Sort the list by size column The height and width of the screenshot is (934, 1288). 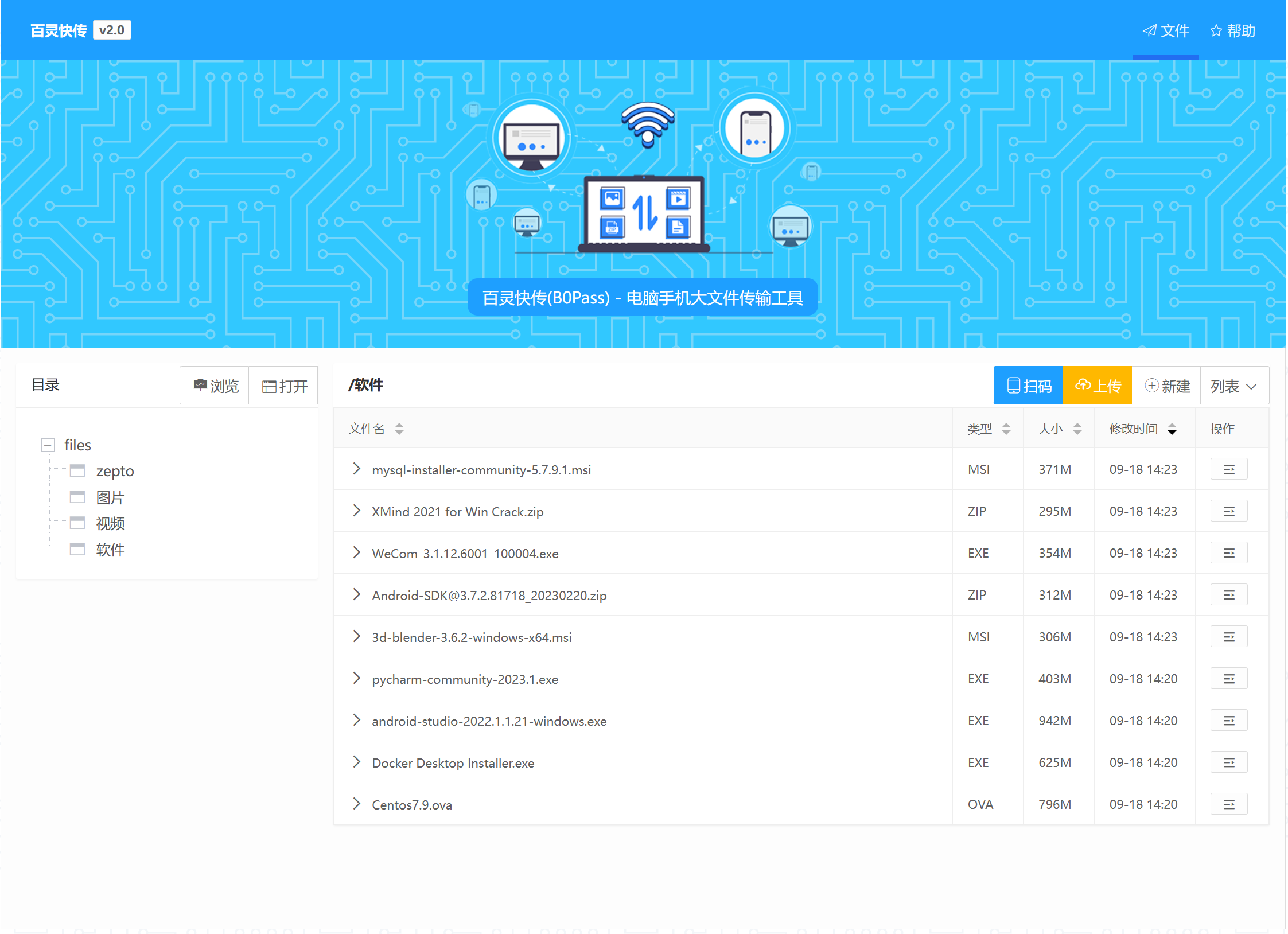coord(1077,429)
